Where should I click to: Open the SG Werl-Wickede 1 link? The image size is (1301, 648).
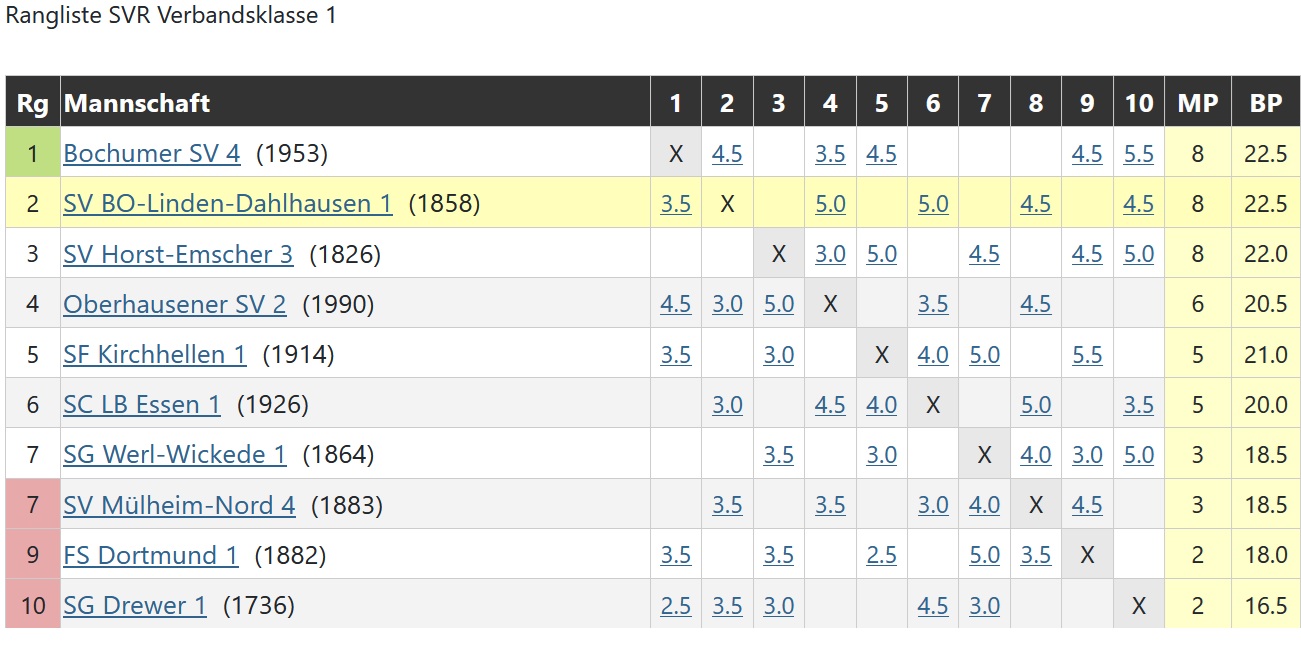(x=174, y=455)
